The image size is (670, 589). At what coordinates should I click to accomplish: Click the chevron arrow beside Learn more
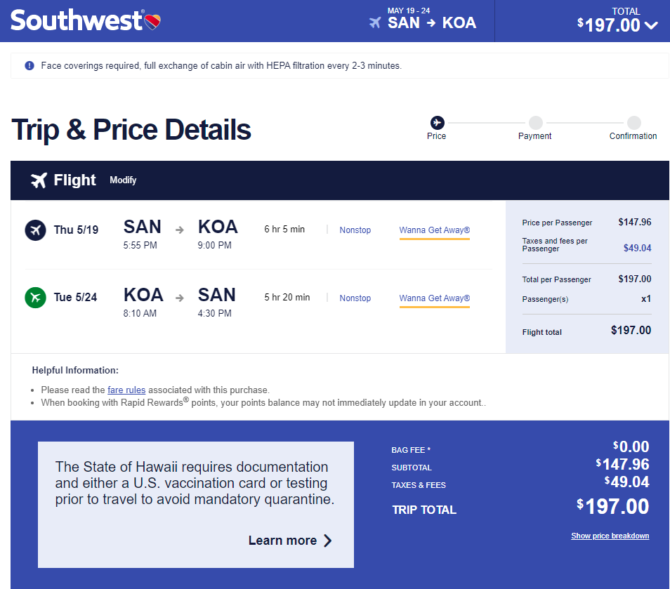point(328,541)
